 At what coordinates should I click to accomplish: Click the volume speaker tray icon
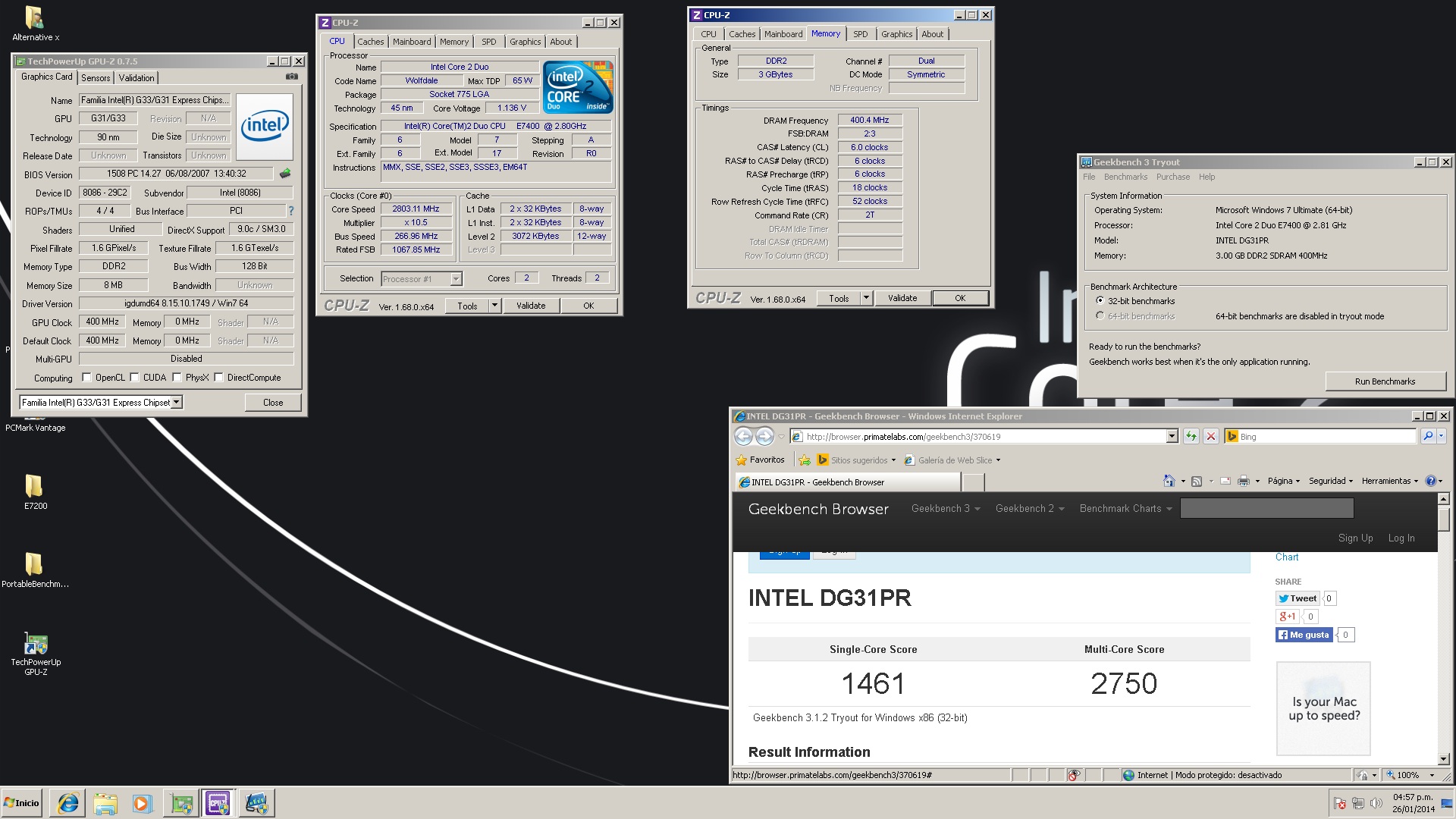pos(1376,803)
